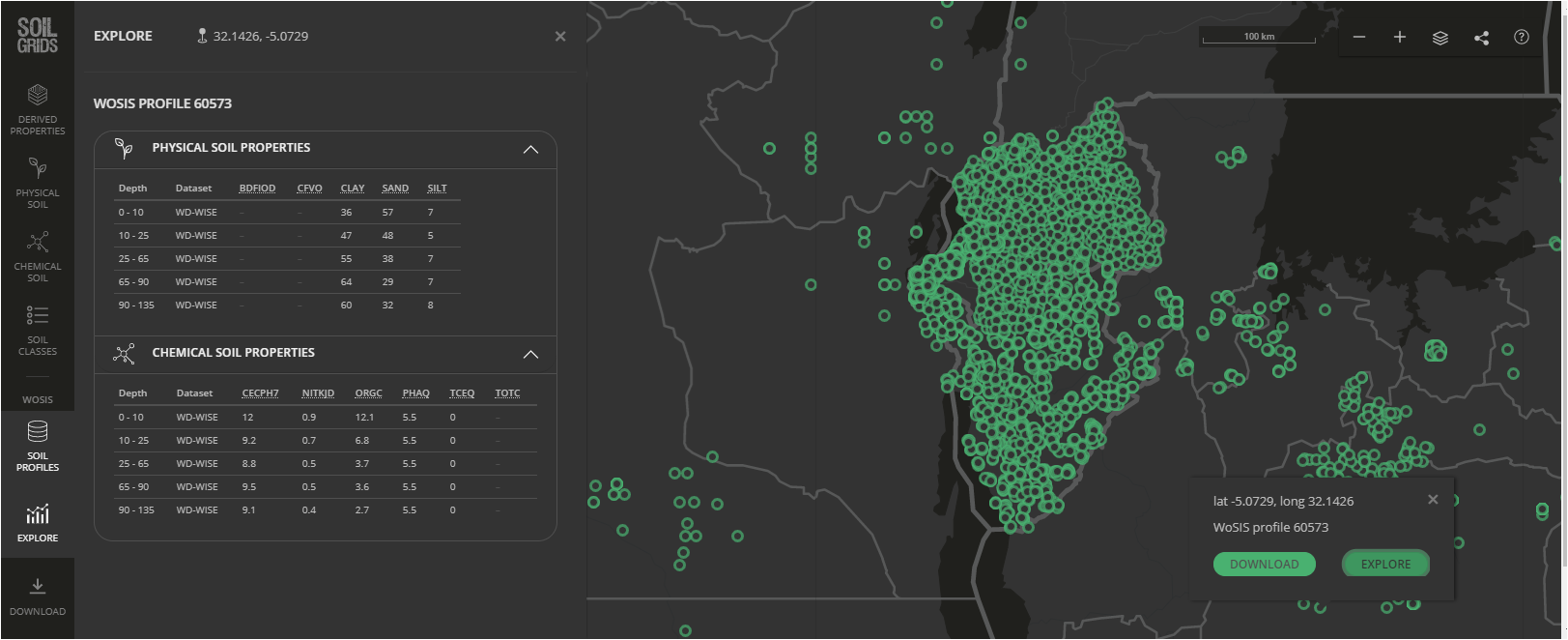
Task: Close the Explore panel
Action: click(x=560, y=37)
